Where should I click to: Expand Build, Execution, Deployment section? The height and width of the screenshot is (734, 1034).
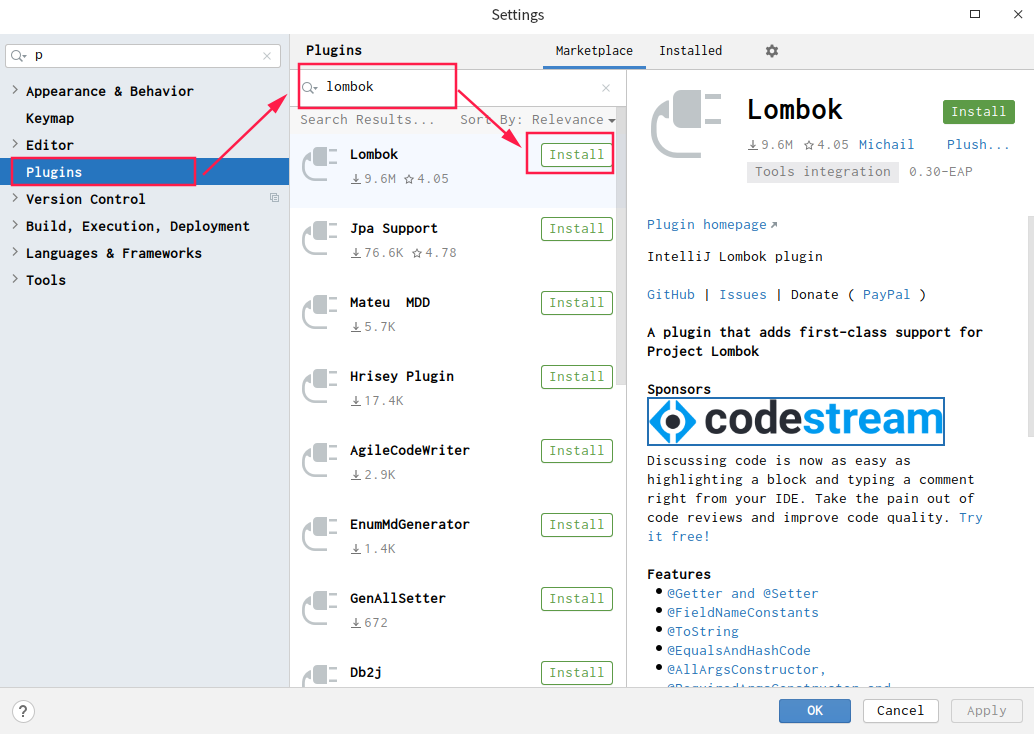[15, 225]
